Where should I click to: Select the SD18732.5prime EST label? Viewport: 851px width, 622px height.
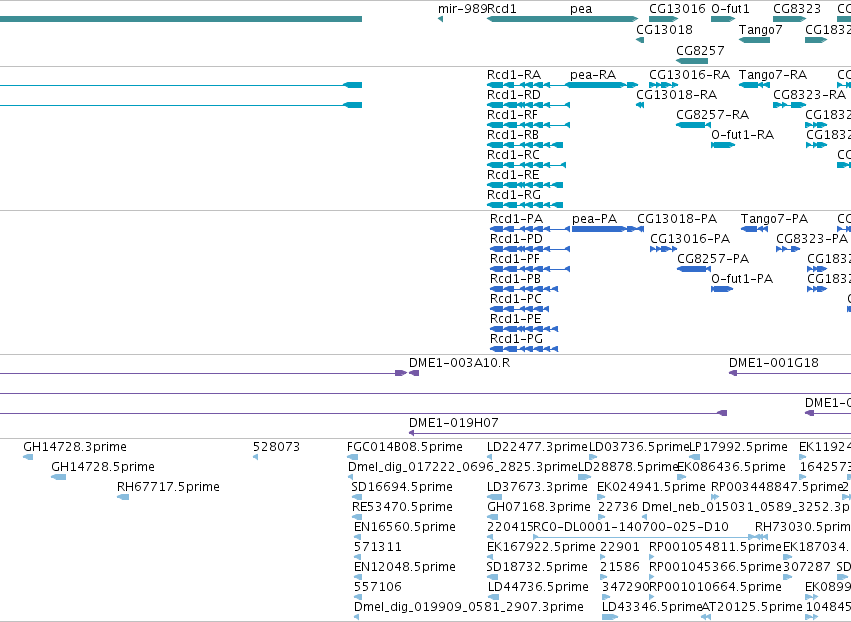[537, 567]
